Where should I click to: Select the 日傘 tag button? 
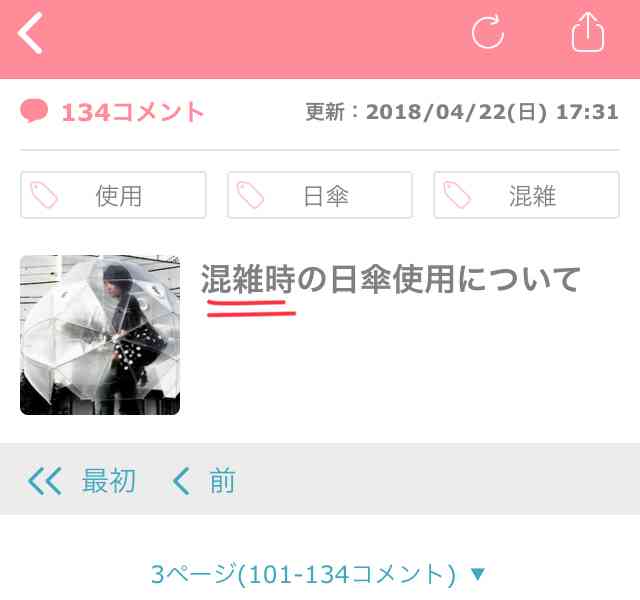pos(320,195)
